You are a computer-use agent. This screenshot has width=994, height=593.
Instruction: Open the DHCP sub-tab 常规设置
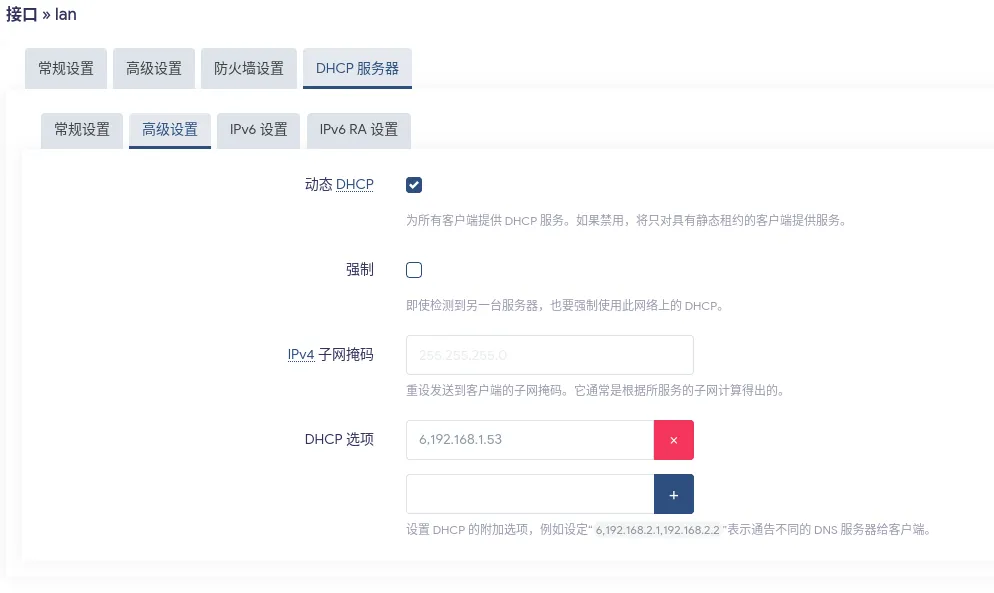tap(82, 129)
